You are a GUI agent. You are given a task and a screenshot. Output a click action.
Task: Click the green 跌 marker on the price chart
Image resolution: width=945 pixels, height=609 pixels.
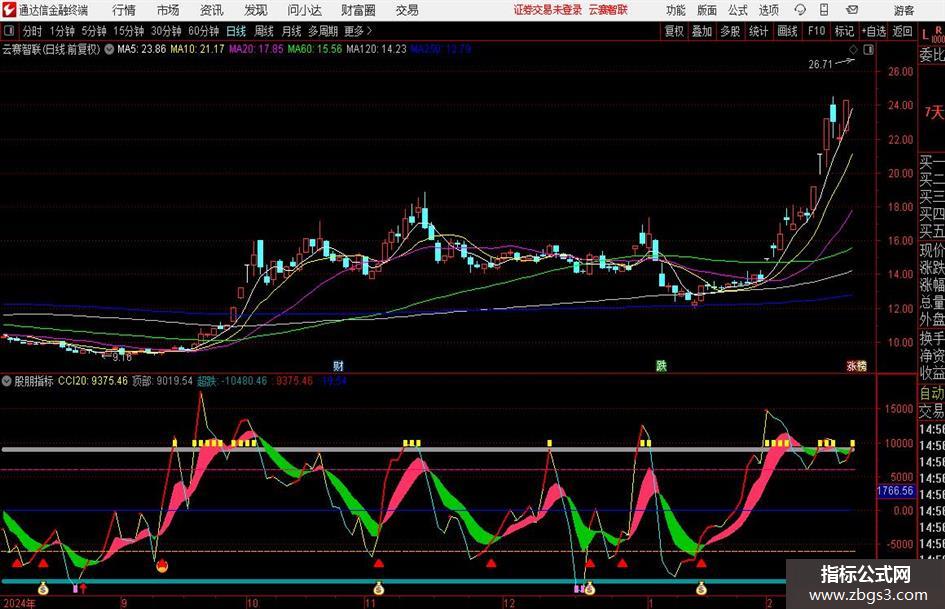[661, 366]
